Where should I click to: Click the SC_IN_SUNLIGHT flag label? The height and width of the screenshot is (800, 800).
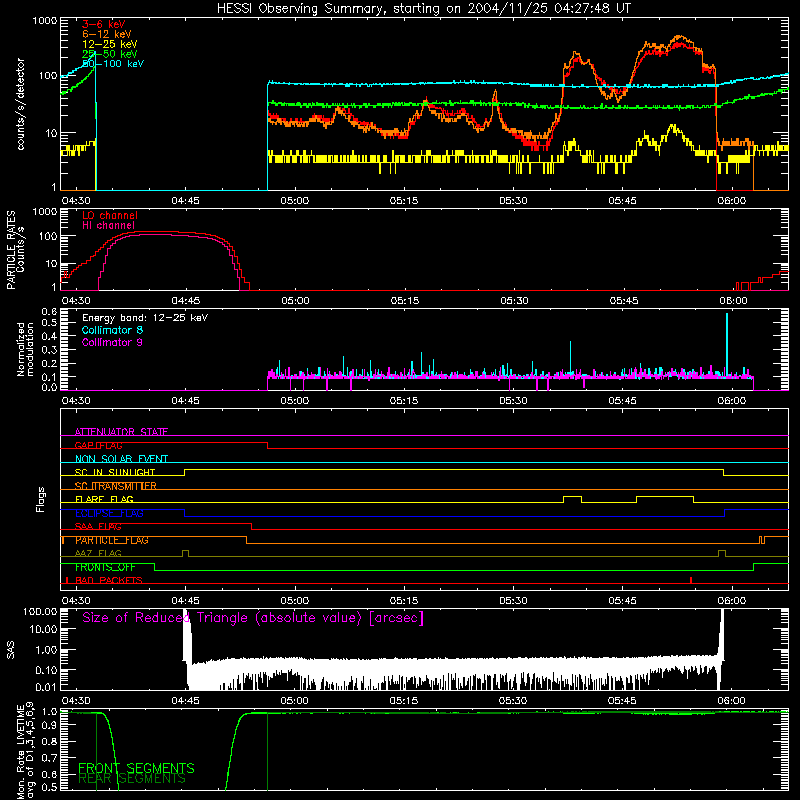pos(115,472)
